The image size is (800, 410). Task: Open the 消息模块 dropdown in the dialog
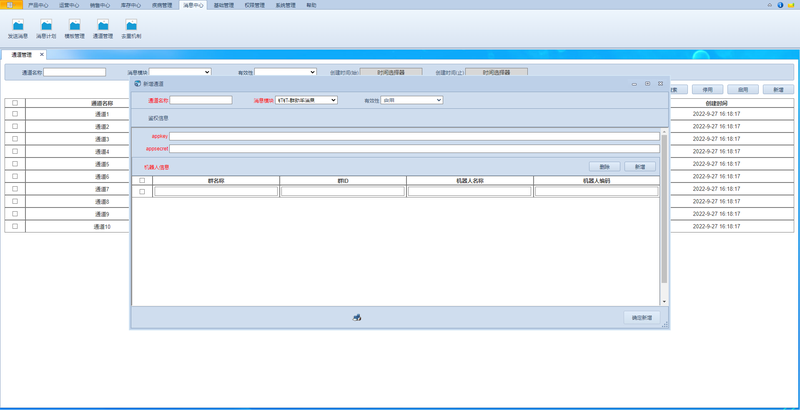[x=306, y=100]
